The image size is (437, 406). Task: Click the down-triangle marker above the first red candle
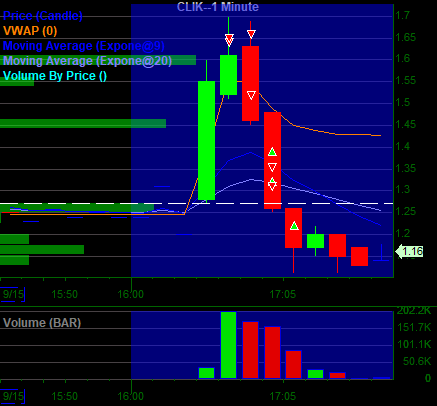pos(251,34)
